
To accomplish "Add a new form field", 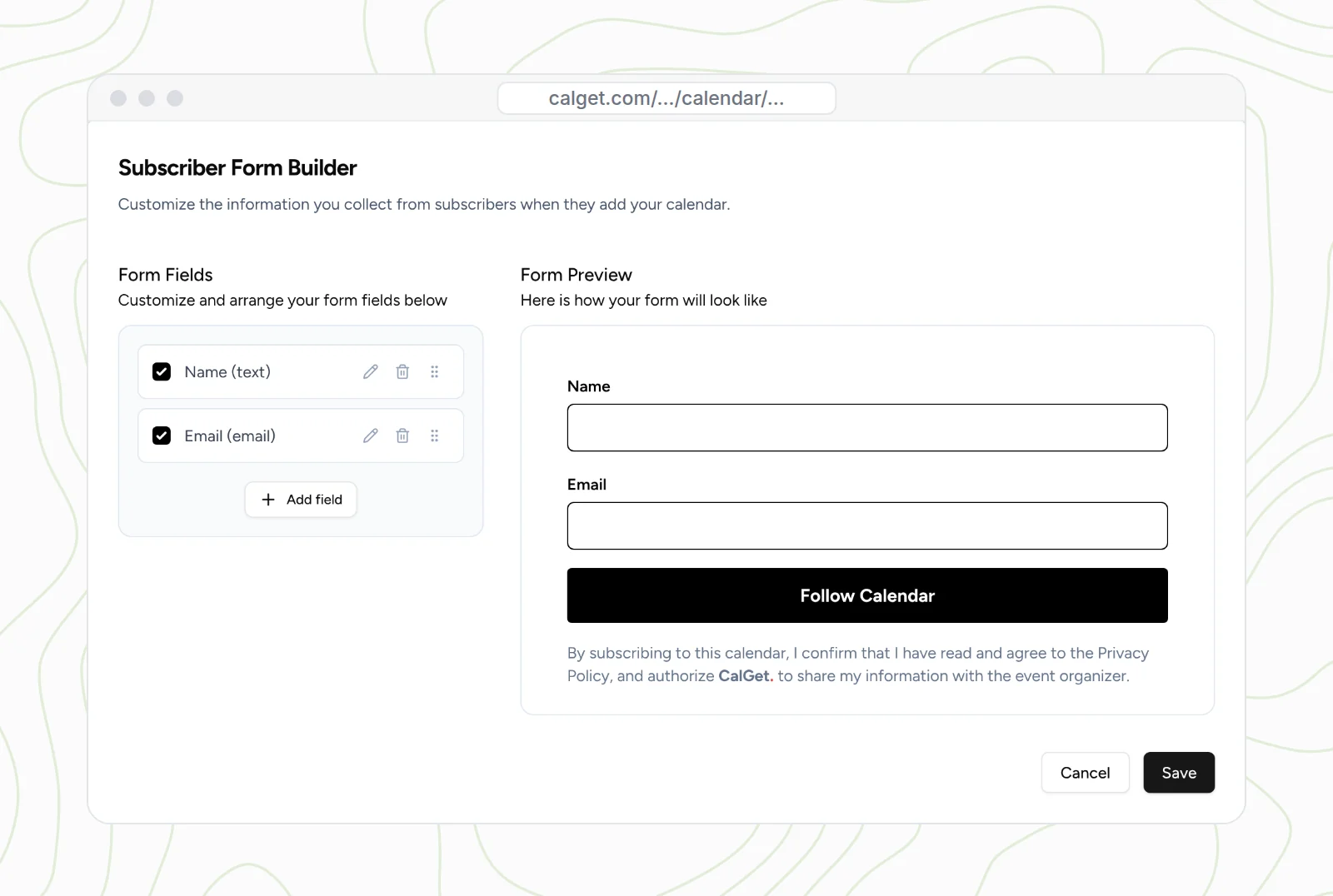I will [x=301, y=500].
